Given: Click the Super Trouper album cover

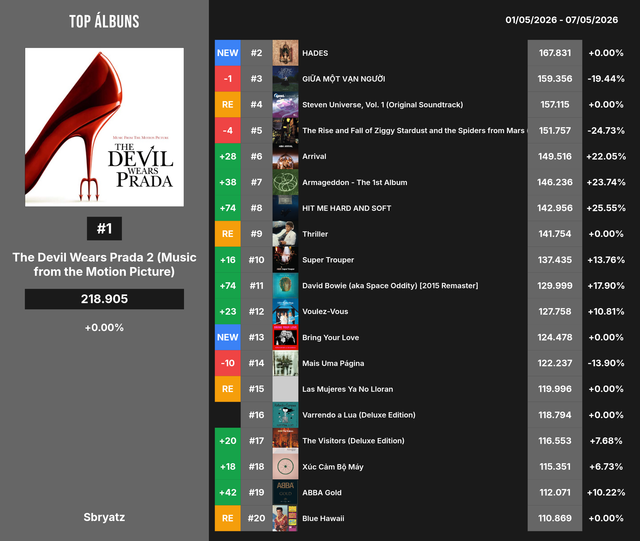Looking at the screenshot, I should [285, 260].
